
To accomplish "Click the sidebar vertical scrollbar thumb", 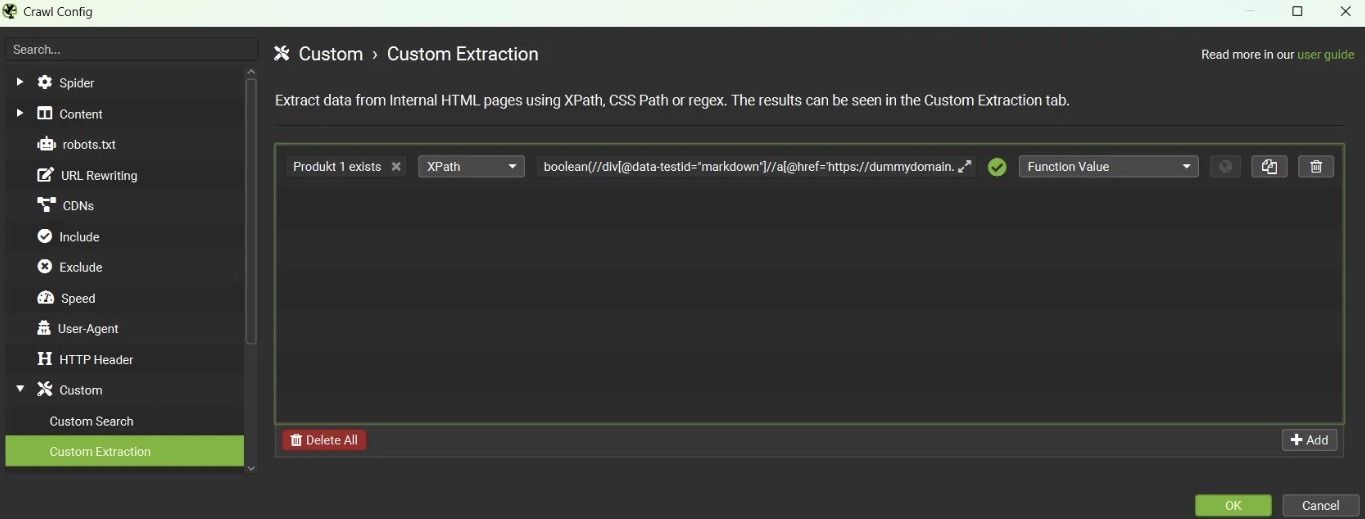I will pyautogui.click(x=251, y=211).
